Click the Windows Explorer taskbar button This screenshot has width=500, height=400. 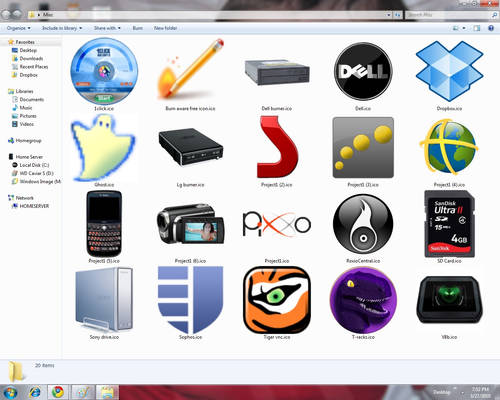(107, 392)
